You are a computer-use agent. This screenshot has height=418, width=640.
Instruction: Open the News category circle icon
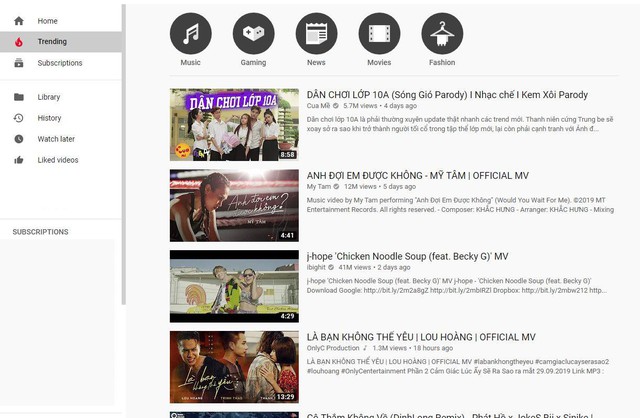point(316,33)
